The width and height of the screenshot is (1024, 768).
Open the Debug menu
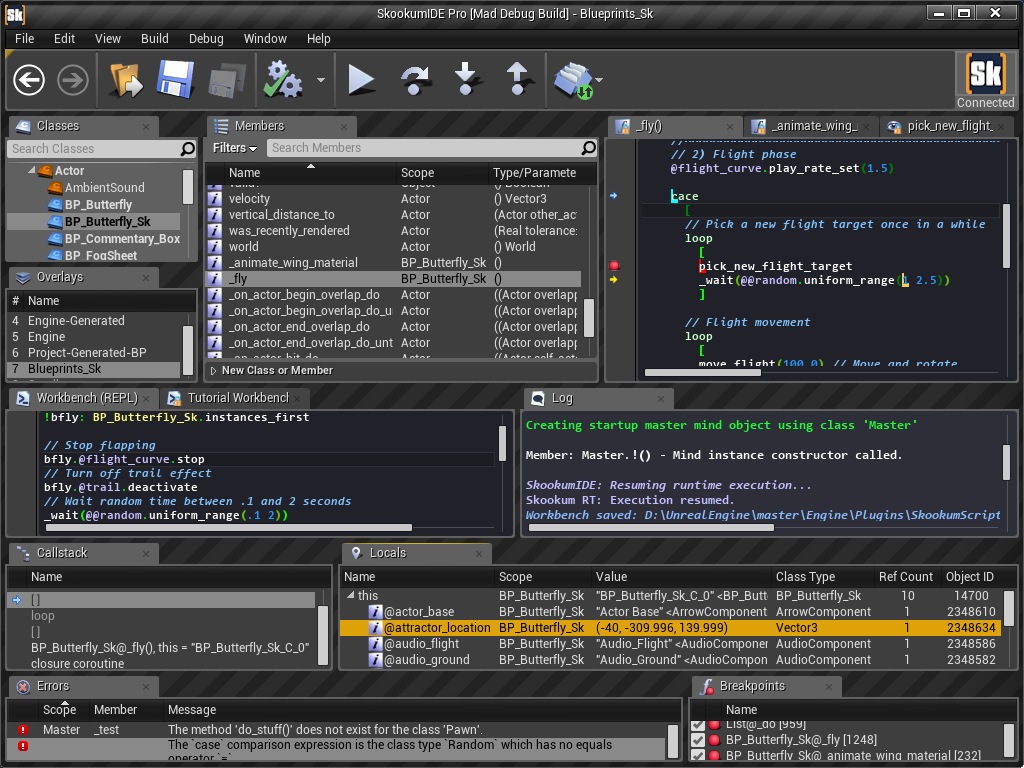pos(206,39)
